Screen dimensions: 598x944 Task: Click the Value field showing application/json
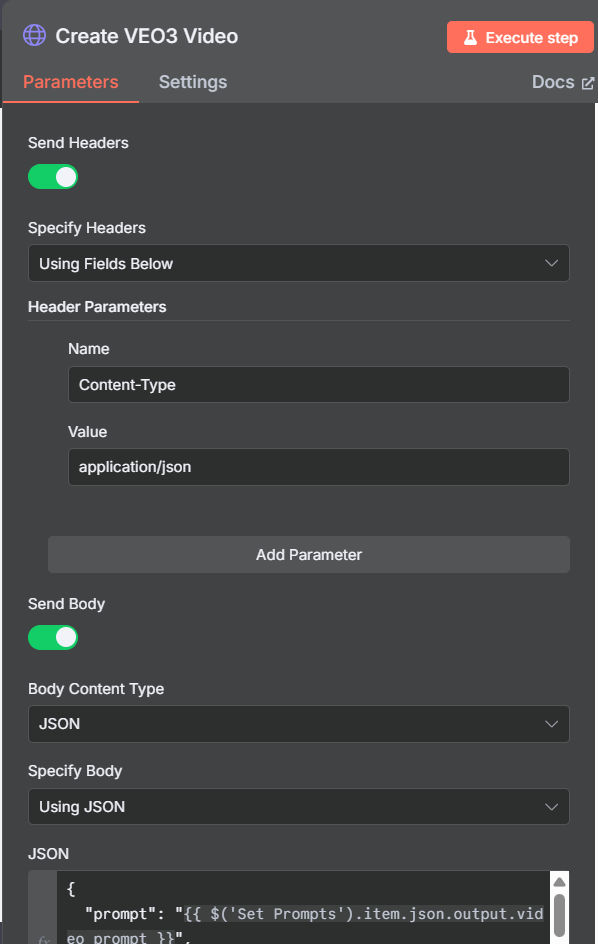coord(318,467)
